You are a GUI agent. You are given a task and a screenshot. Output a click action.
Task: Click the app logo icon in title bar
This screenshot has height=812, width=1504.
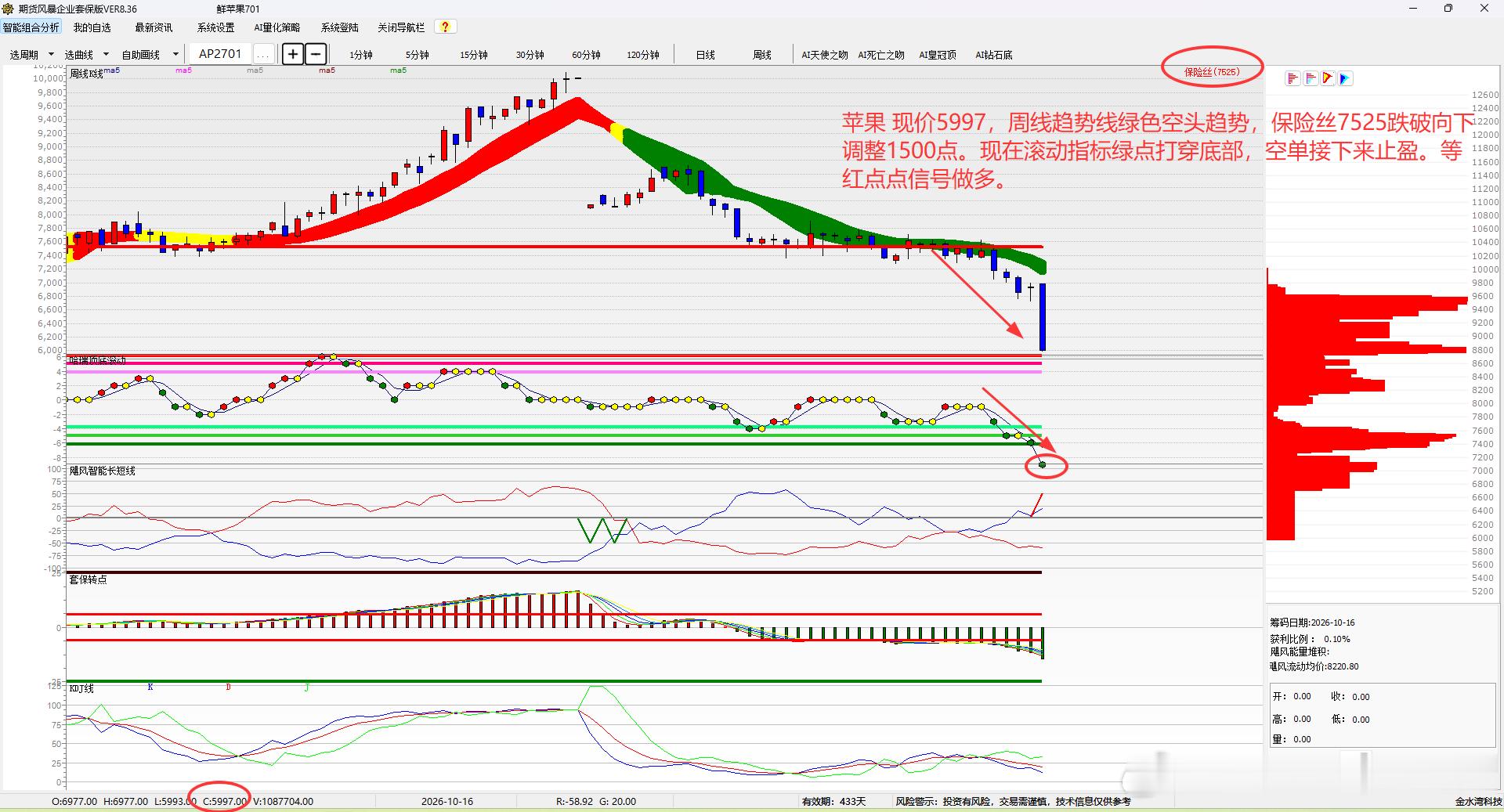pyautogui.click(x=8, y=9)
